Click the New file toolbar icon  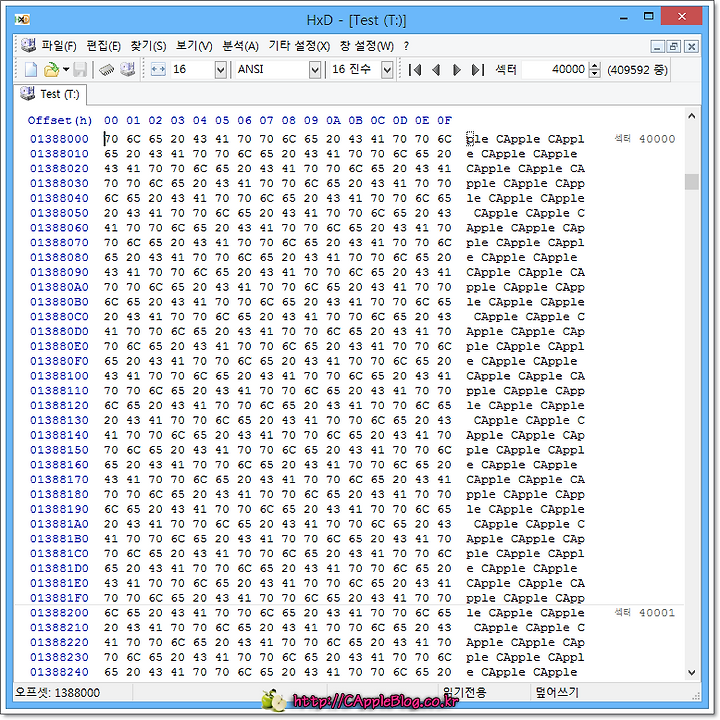[31, 70]
